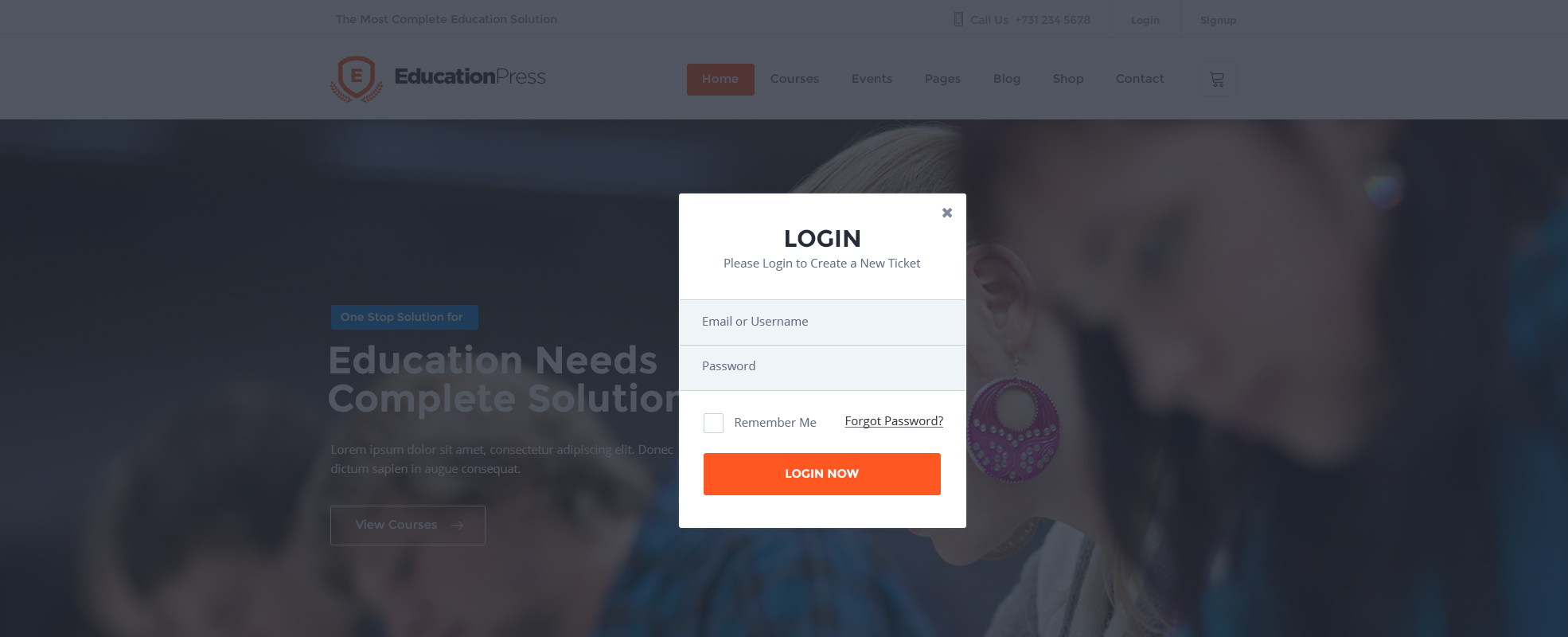Expand the Pages menu item
This screenshot has width=1568, height=637.
(x=942, y=79)
